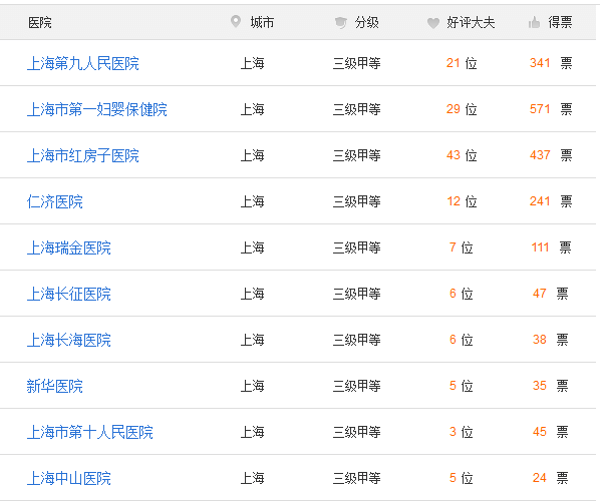This screenshot has width=600, height=503.
Task: Click the heart icon beside 好评大夫
Action: 433,23
